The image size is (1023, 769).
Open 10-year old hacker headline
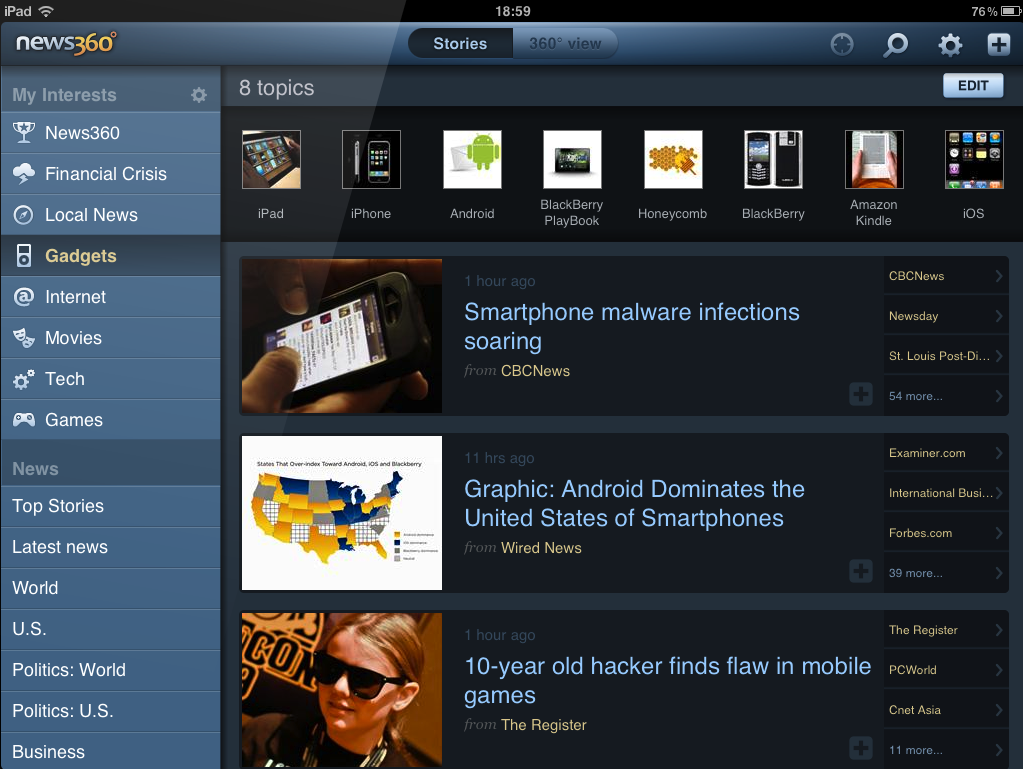667,680
